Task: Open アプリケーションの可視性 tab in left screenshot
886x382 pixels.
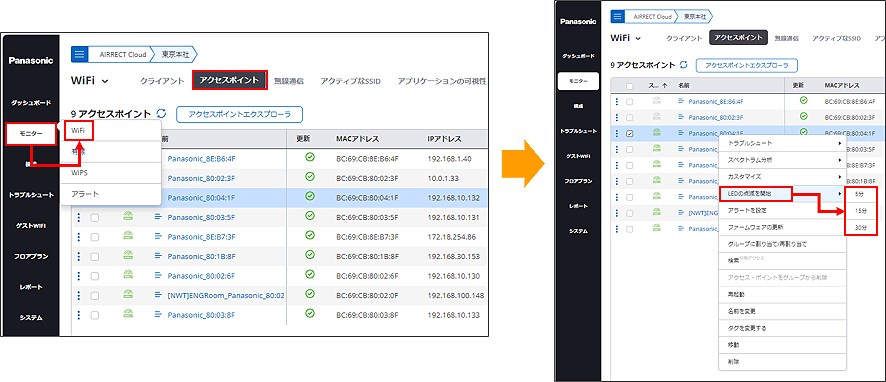Action: [442, 81]
